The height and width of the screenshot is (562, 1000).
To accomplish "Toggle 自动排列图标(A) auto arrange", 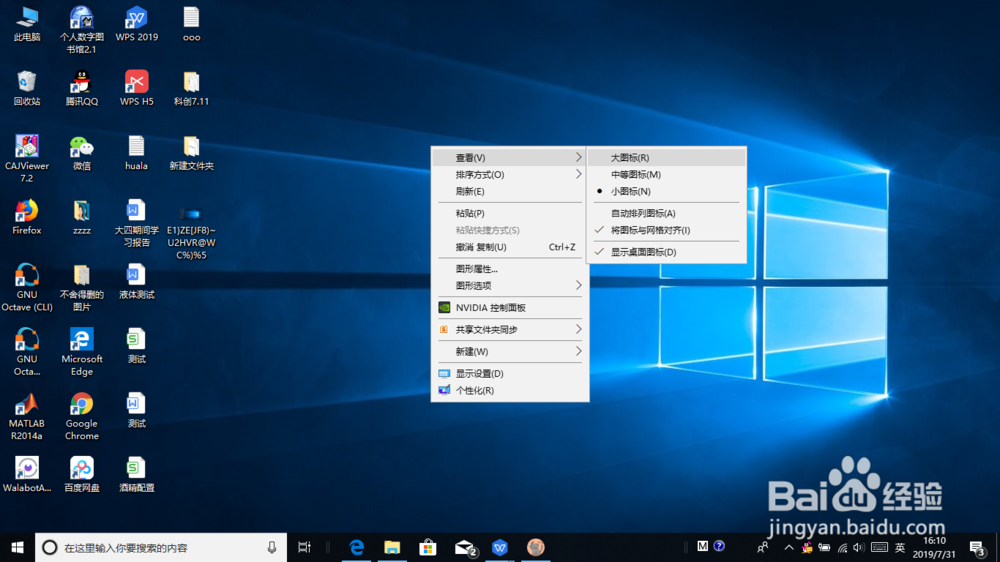I will coord(666,213).
